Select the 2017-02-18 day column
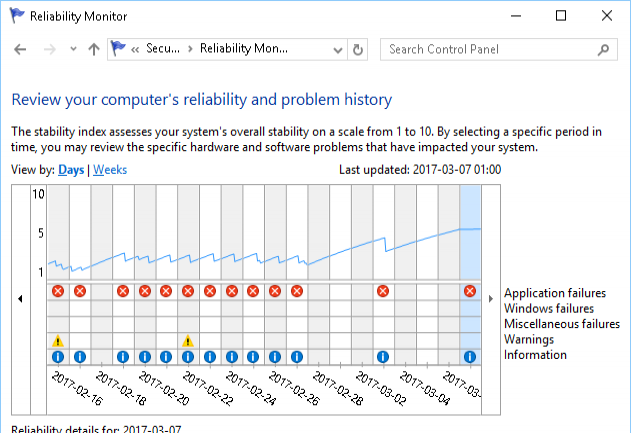 [101, 274]
